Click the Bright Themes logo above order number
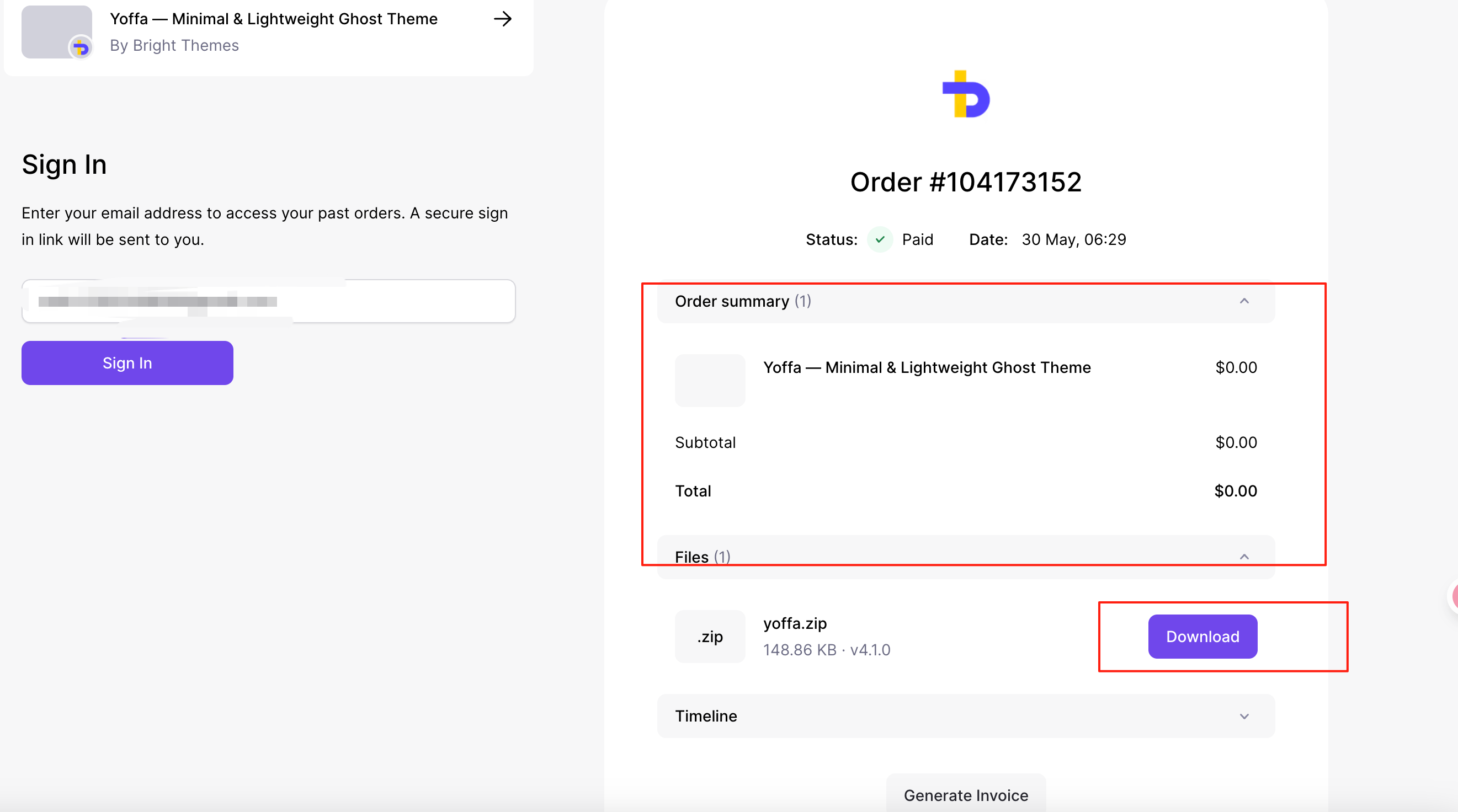The height and width of the screenshot is (812, 1458). pos(966,94)
